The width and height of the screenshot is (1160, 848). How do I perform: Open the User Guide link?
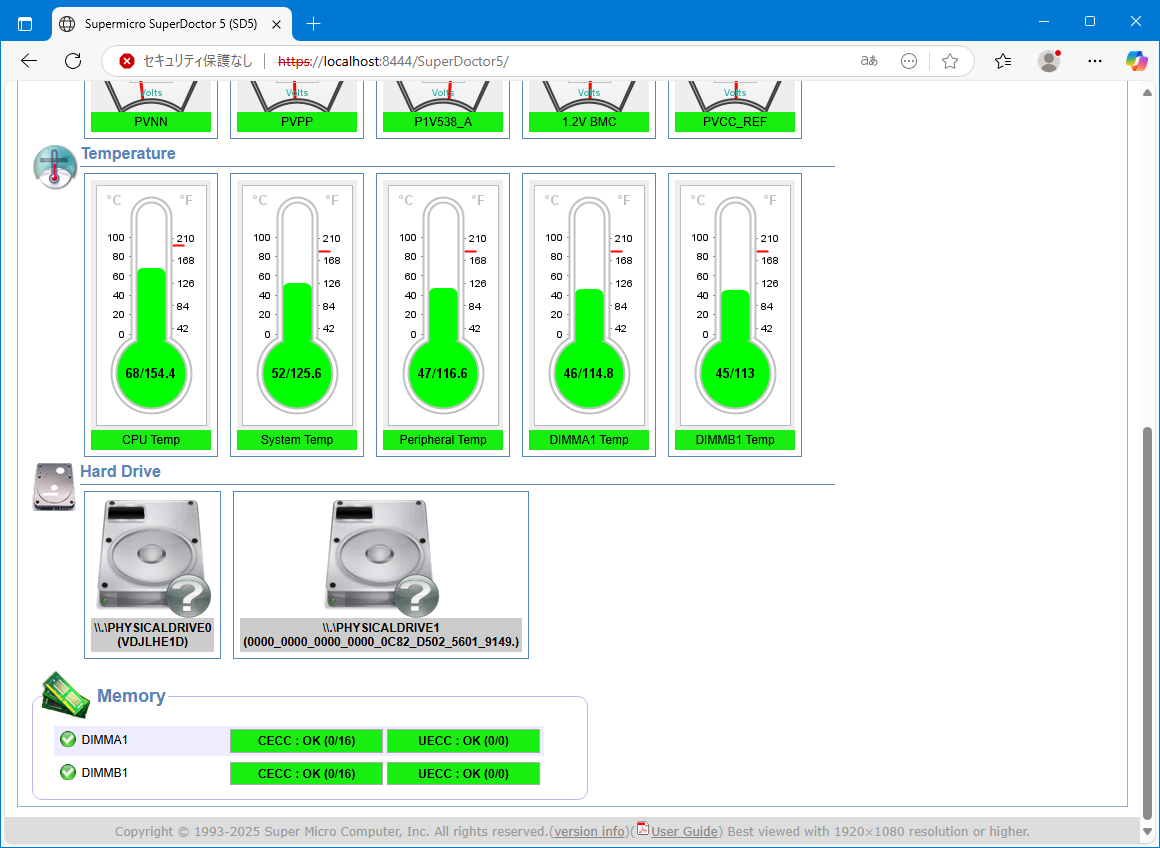click(684, 831)
